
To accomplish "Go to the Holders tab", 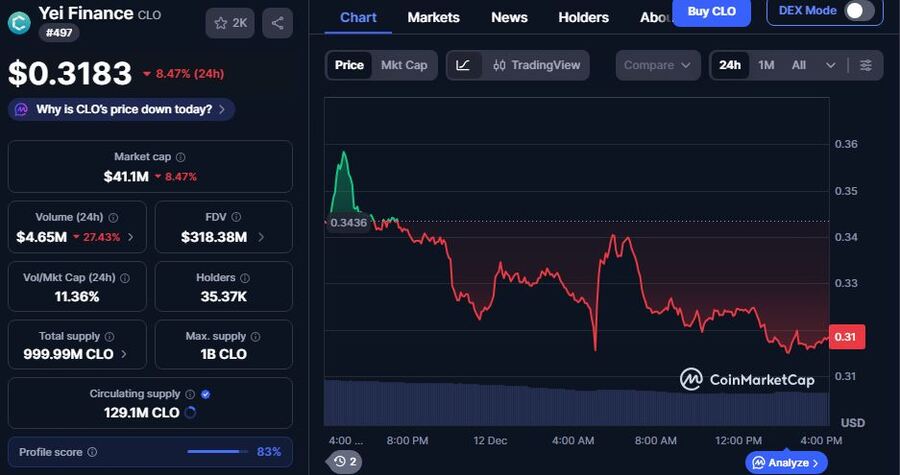I will point(583,17).
